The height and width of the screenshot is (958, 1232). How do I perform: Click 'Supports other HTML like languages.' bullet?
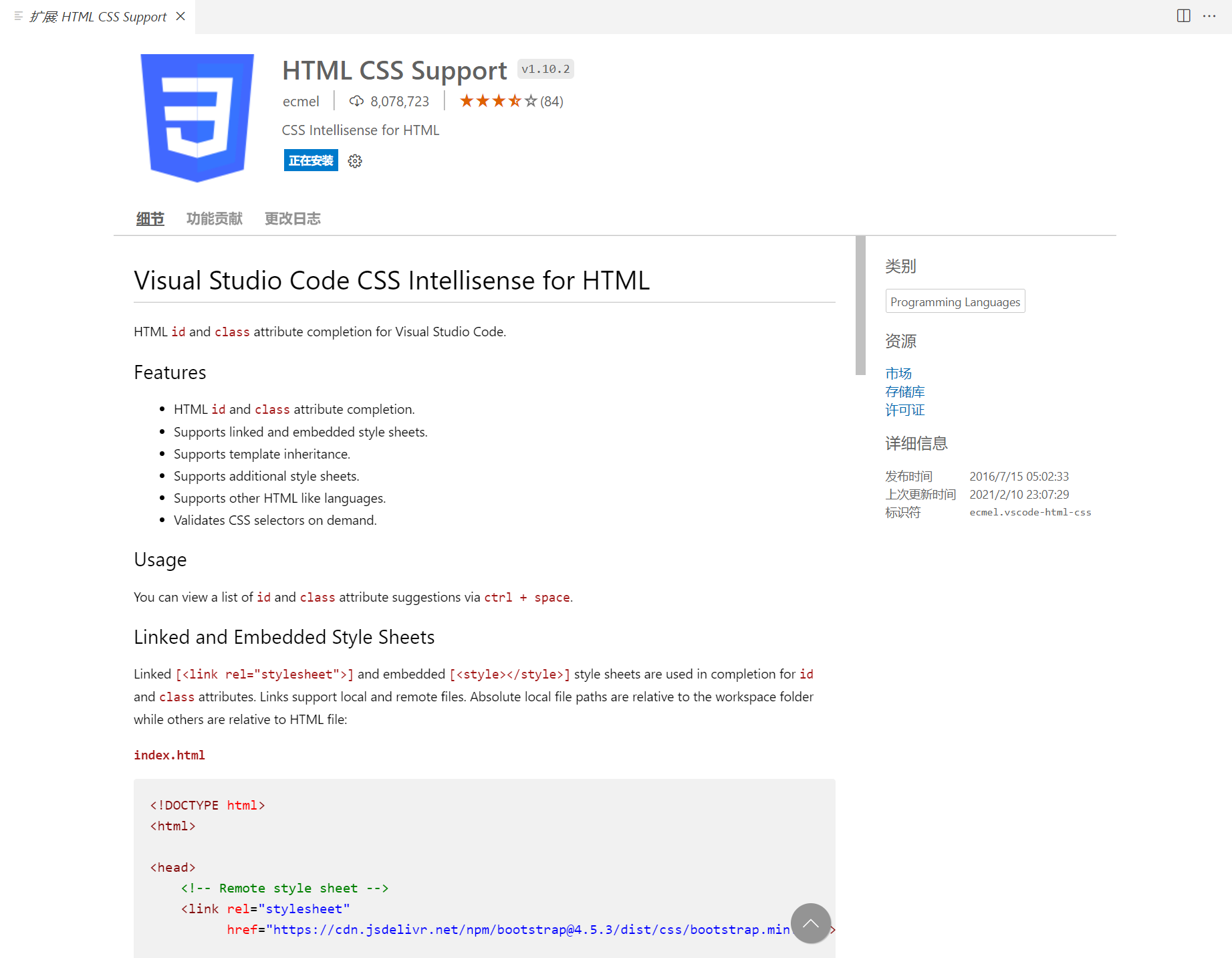tap(279, 498)
